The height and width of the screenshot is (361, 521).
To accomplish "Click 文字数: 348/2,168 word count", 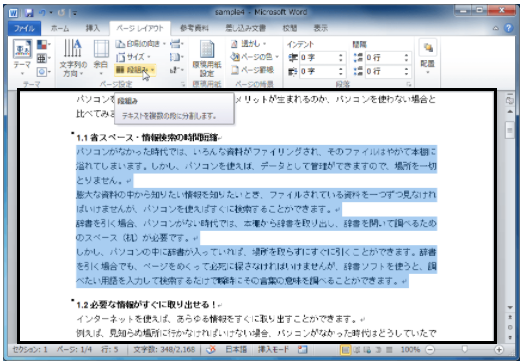I will pyautogui.click(x=164, y=350).
